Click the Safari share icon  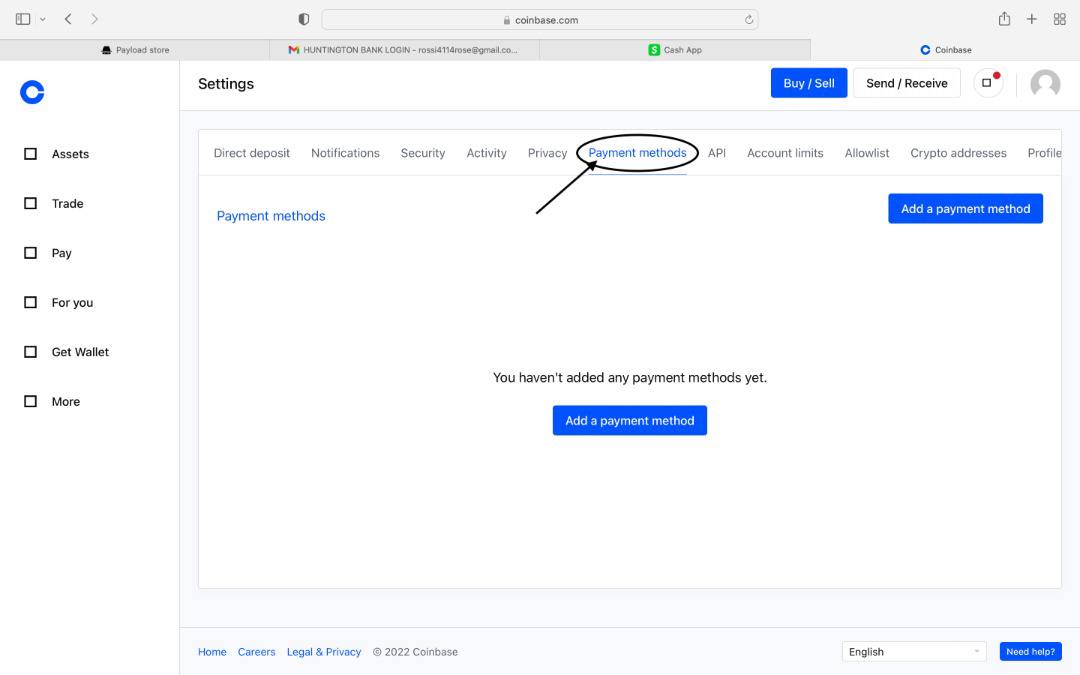(1004, 19)
